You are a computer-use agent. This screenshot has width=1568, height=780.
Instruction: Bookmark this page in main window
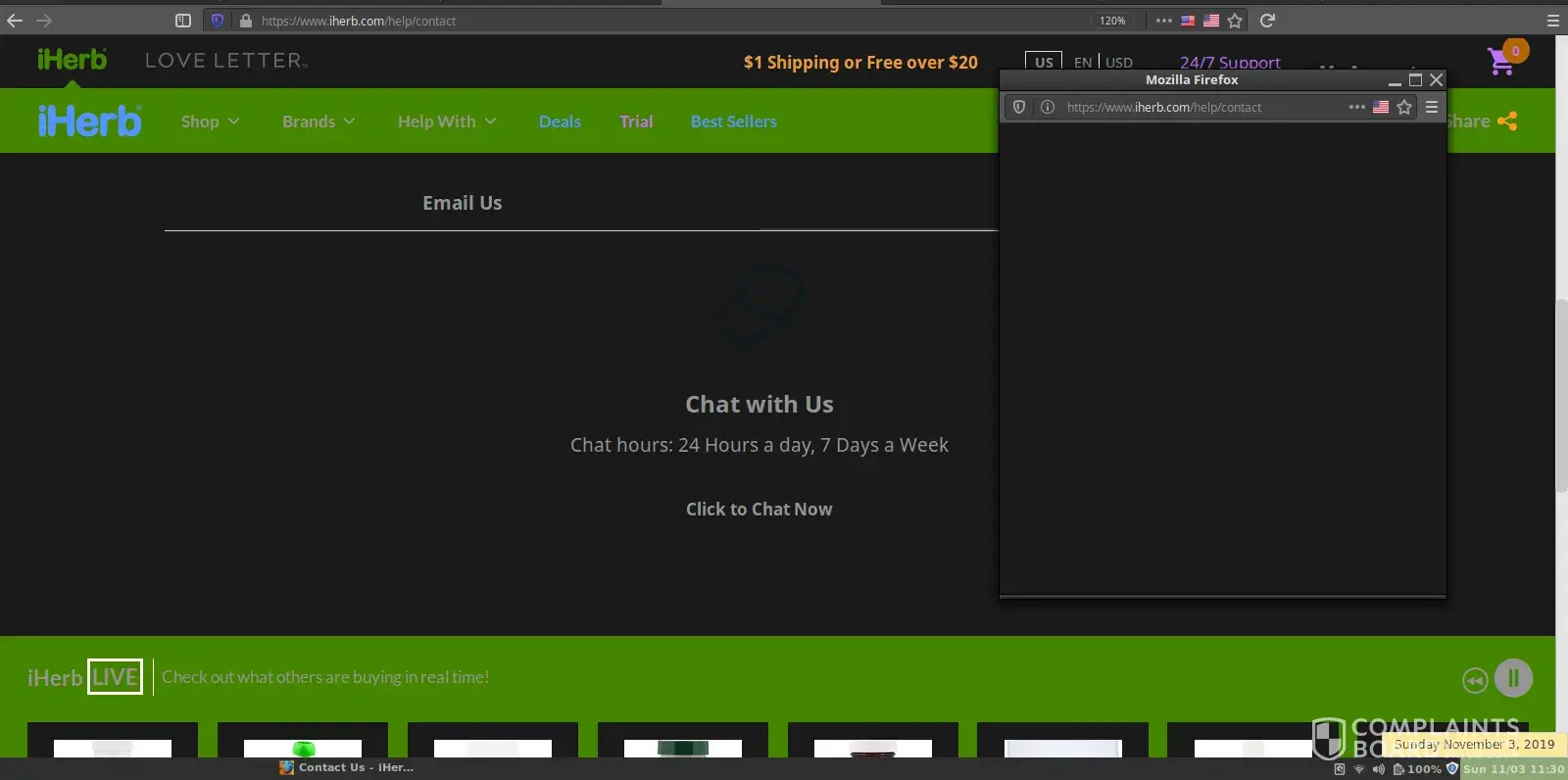pyautogui.click(x=1235, y=21)
